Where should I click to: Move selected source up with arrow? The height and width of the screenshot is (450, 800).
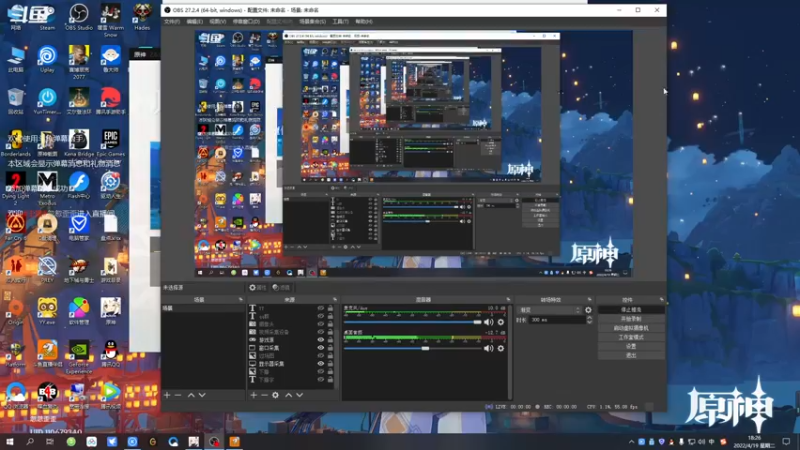click(x=289, y=395)
